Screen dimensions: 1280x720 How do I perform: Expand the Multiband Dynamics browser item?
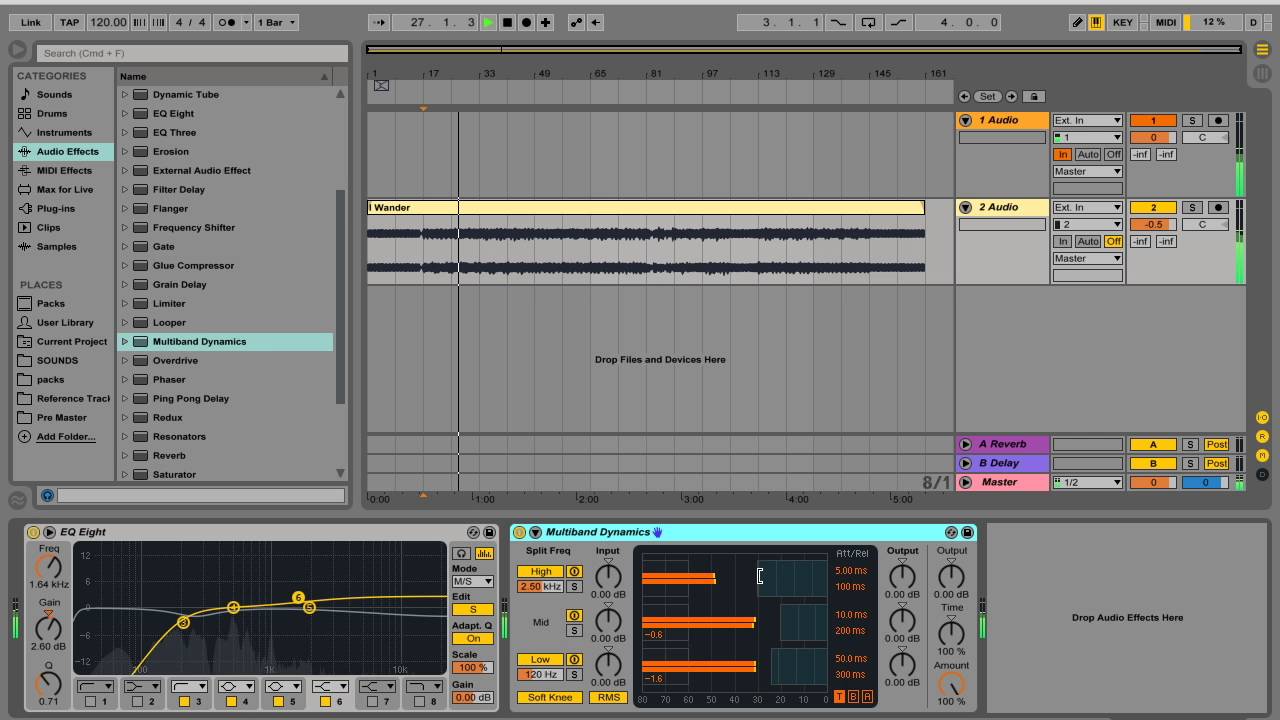pyautogui.click(x=125, y=341)
